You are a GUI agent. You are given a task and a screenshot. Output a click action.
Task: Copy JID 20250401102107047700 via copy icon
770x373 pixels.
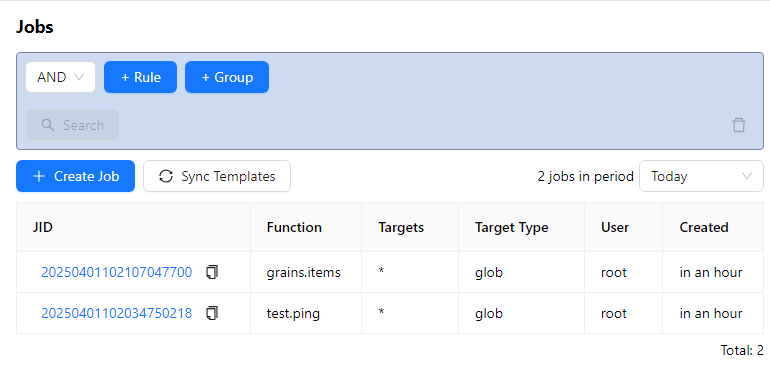pyautogui.click(x=212, y=272)
